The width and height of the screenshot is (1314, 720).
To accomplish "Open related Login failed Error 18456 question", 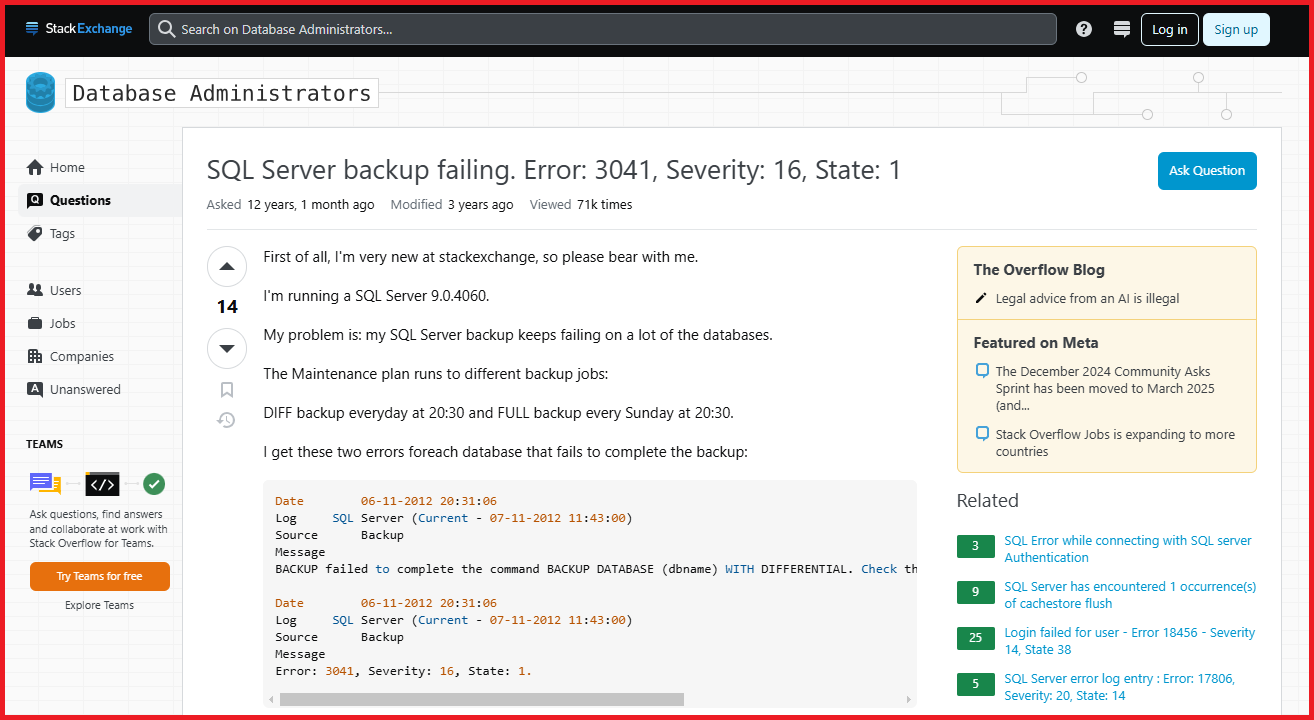I will [1130, 641].
